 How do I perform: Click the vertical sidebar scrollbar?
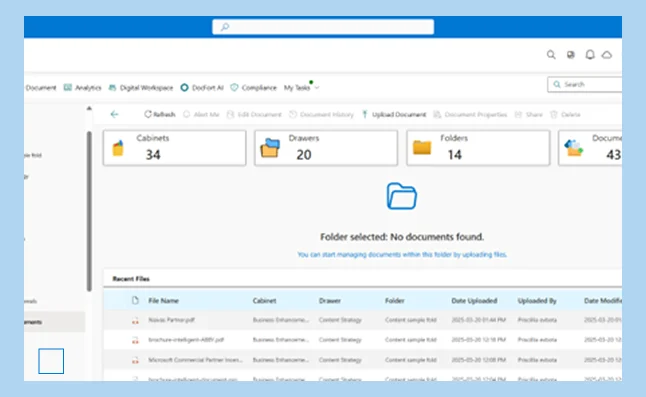pos(89,211)
